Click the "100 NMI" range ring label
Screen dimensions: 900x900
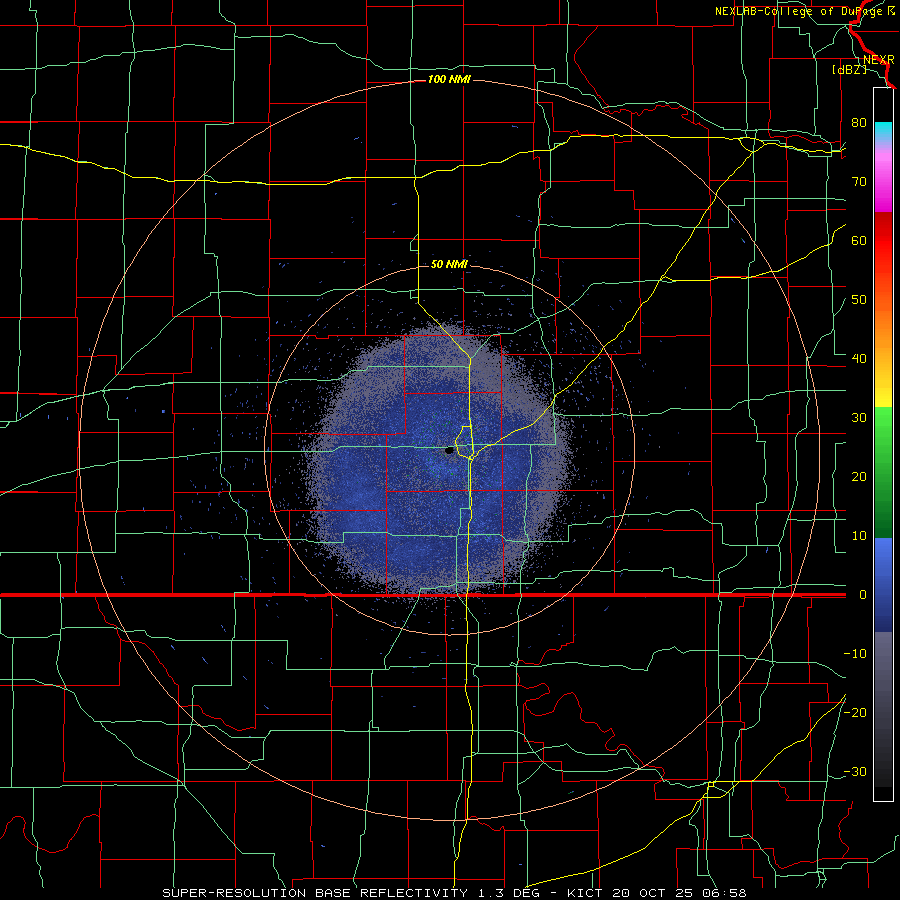pos(449,79)
